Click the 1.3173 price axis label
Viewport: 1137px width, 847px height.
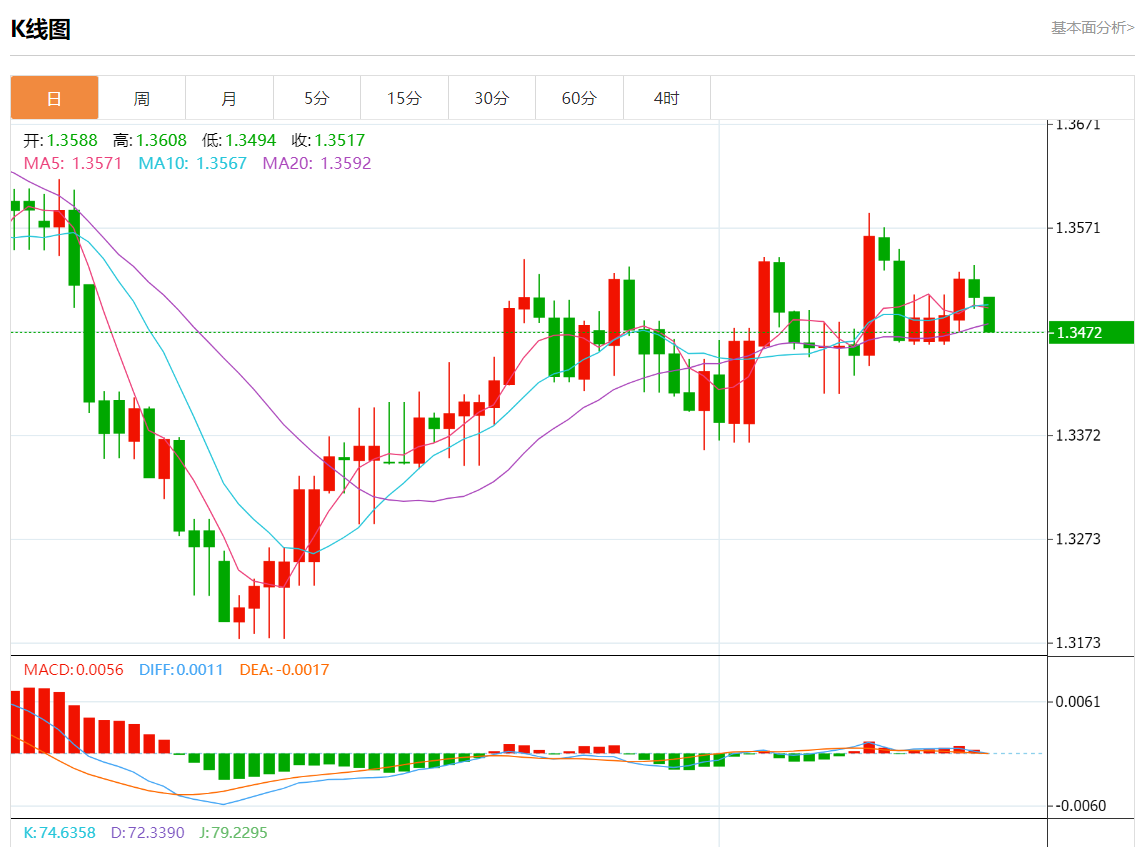pyautogui.click(x=1078, y=643)
